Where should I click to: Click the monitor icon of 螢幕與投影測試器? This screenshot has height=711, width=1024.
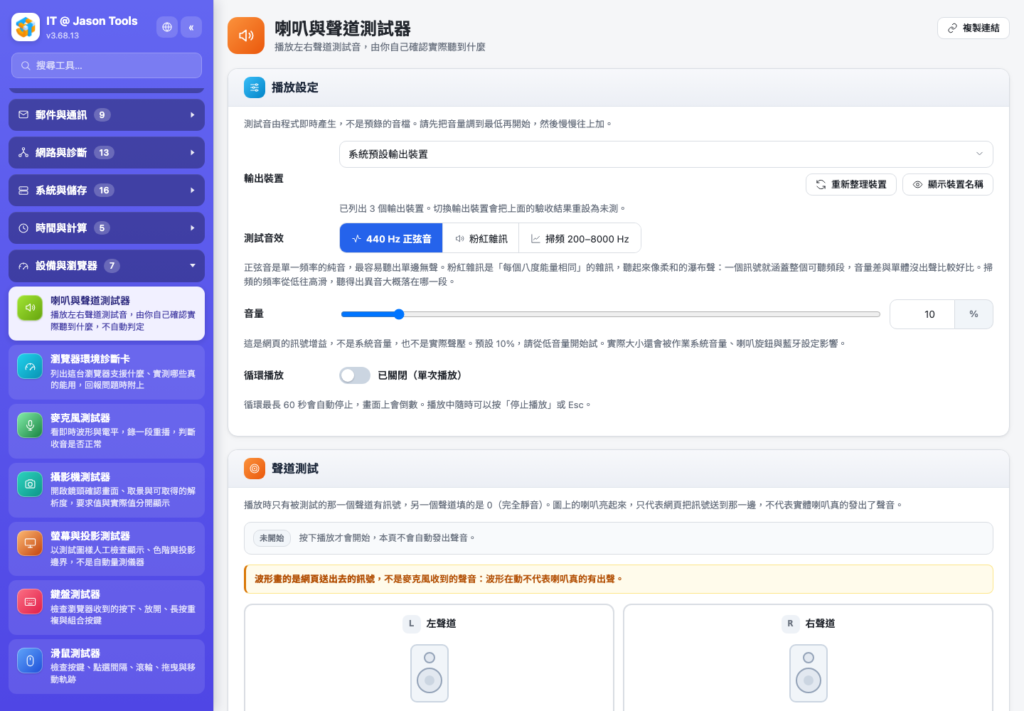pyautogui.click(x=30, y=543)
